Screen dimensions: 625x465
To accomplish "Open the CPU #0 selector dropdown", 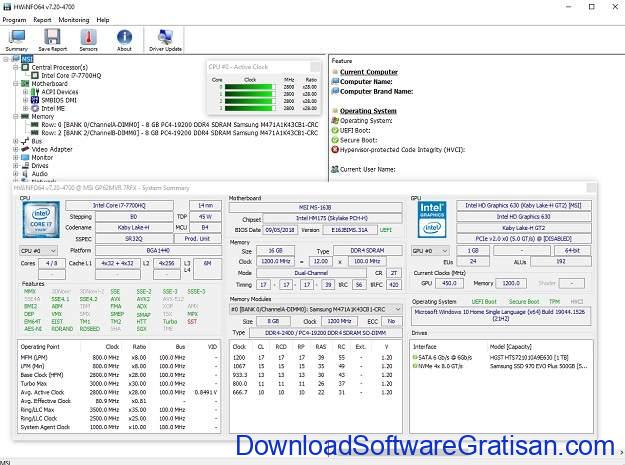I will pos(38,251).
